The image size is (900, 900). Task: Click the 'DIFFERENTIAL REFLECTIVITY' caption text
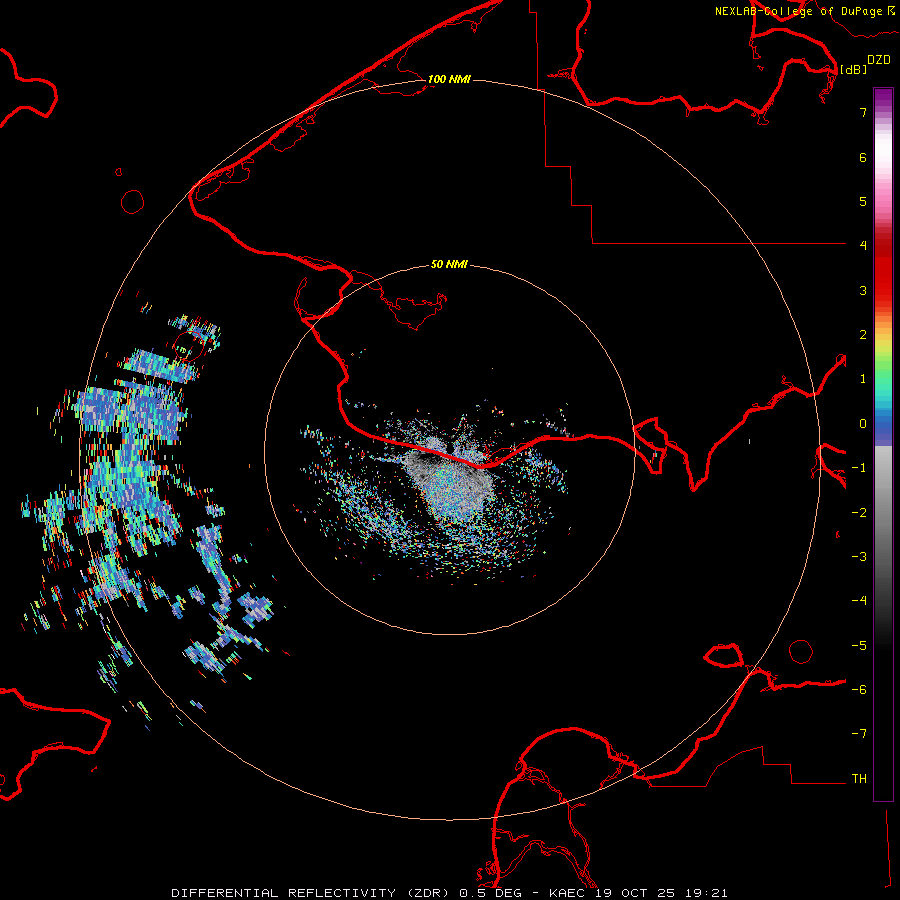pyautogui.click(x=284, y=893)
